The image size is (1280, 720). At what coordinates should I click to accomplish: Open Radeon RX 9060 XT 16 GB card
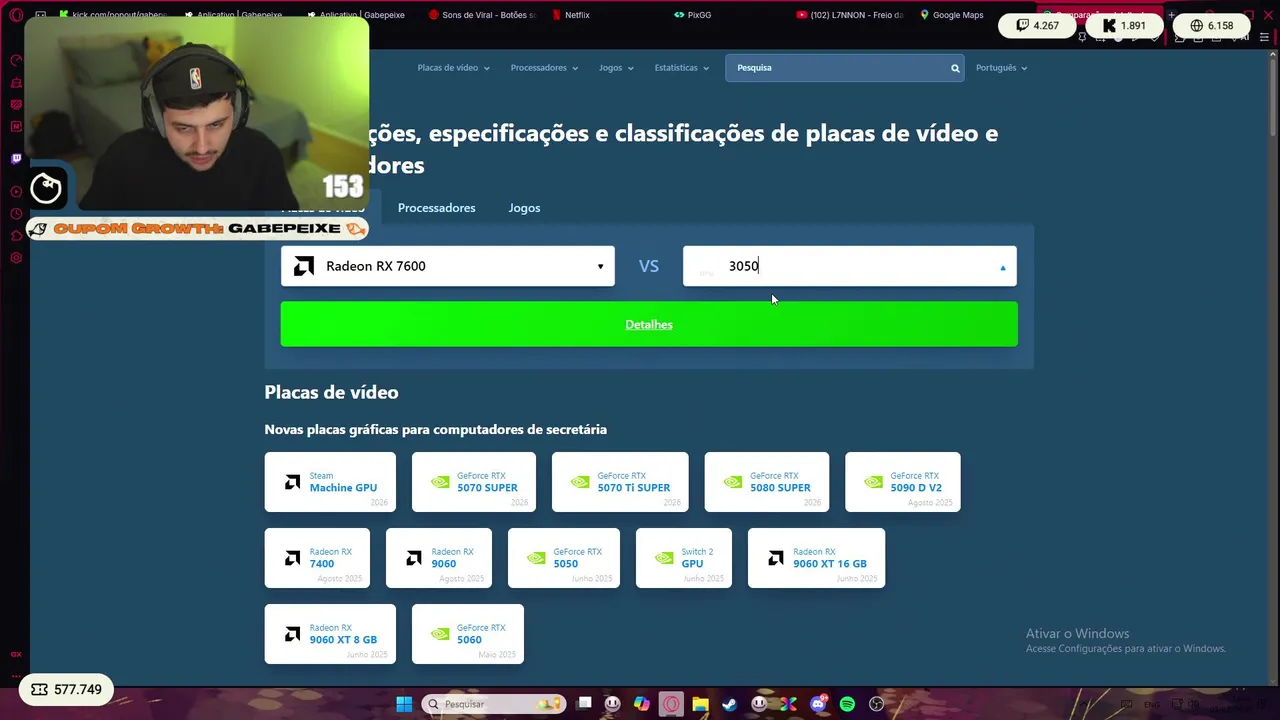[816, 558]
